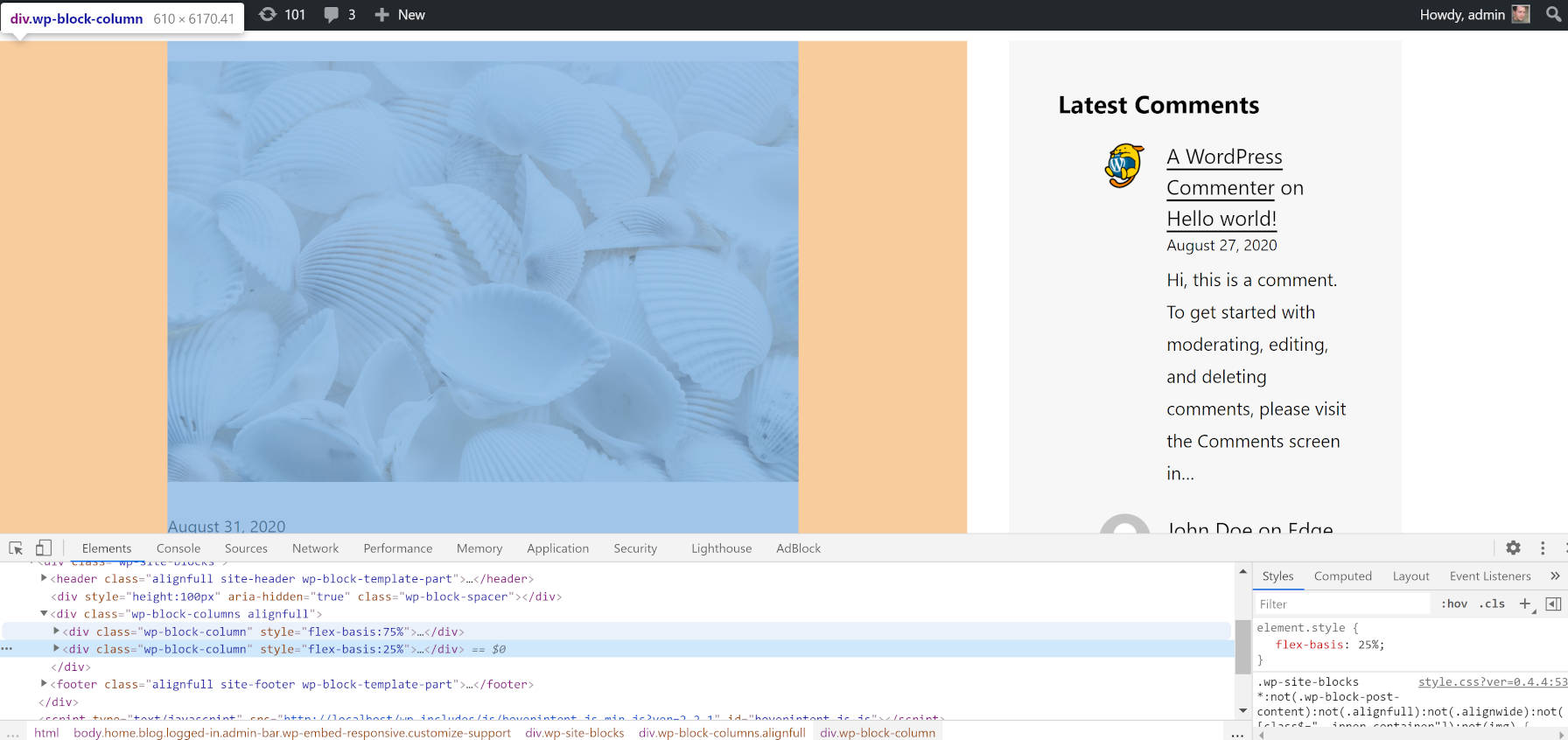Screen dimensions: 1568x740
Task: Open DevTools settings gear
Action: [x=1513, y=548]
